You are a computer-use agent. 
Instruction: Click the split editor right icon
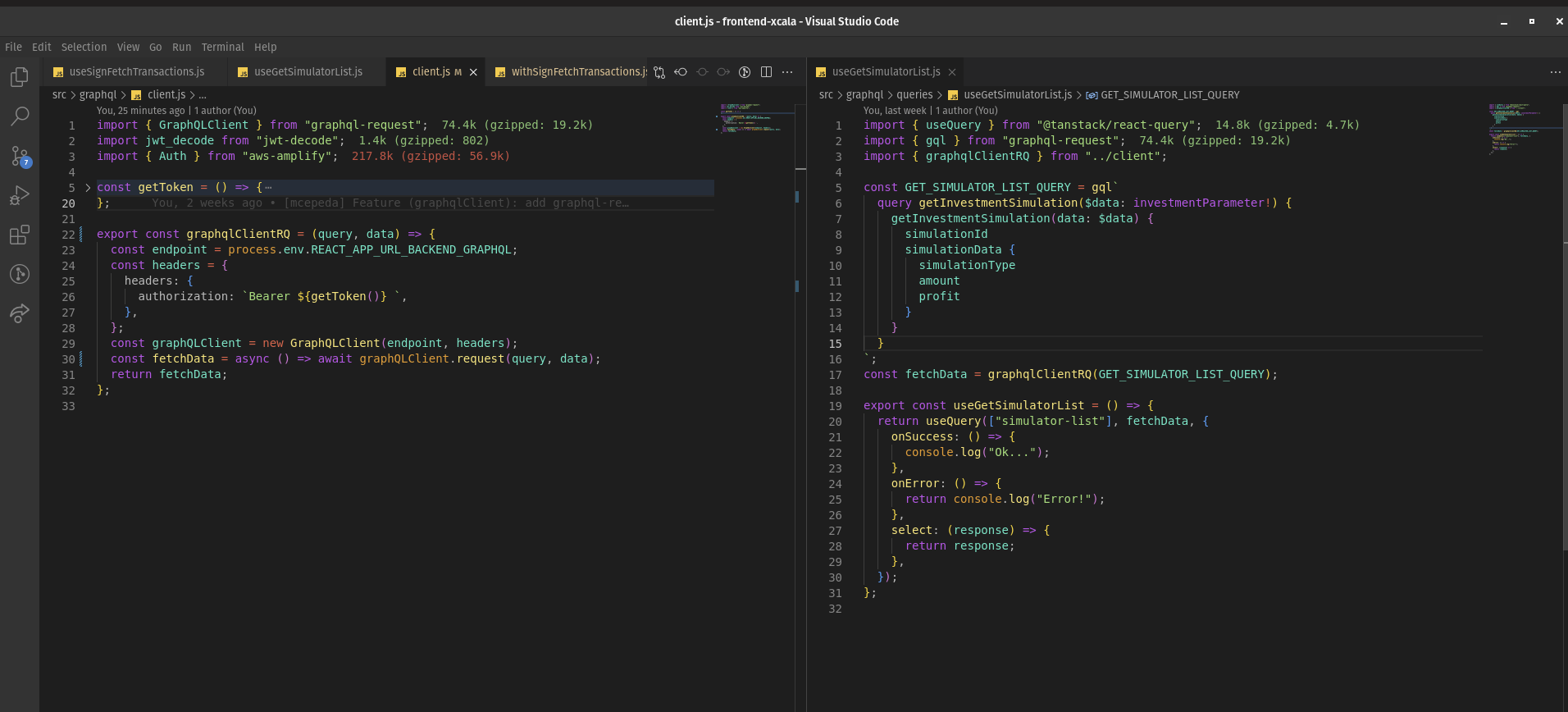click(x=766, y=72)
